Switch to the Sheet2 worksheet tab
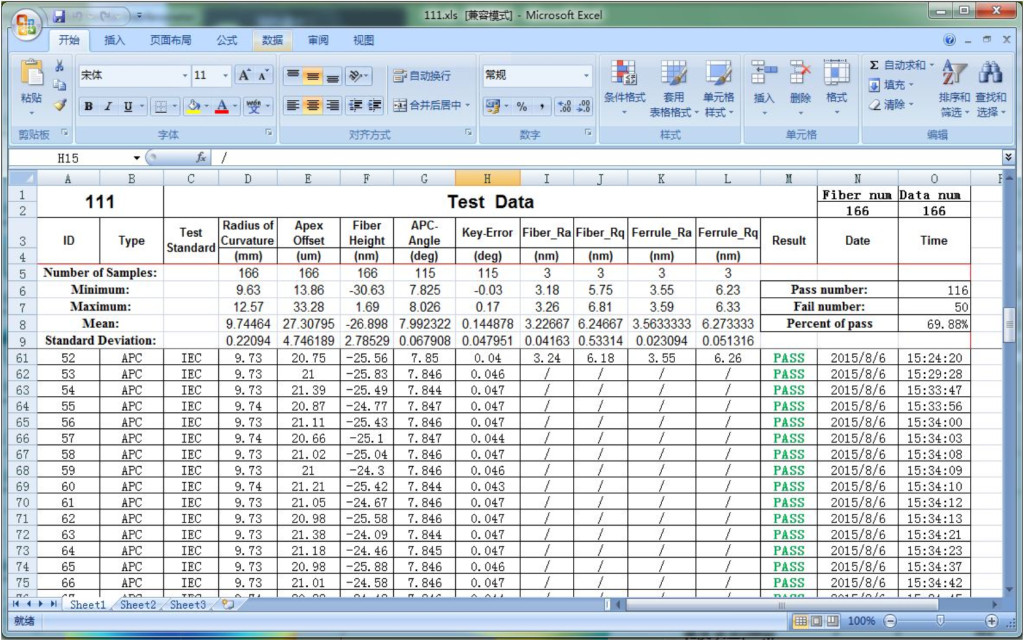 click(x=138, y=604)
